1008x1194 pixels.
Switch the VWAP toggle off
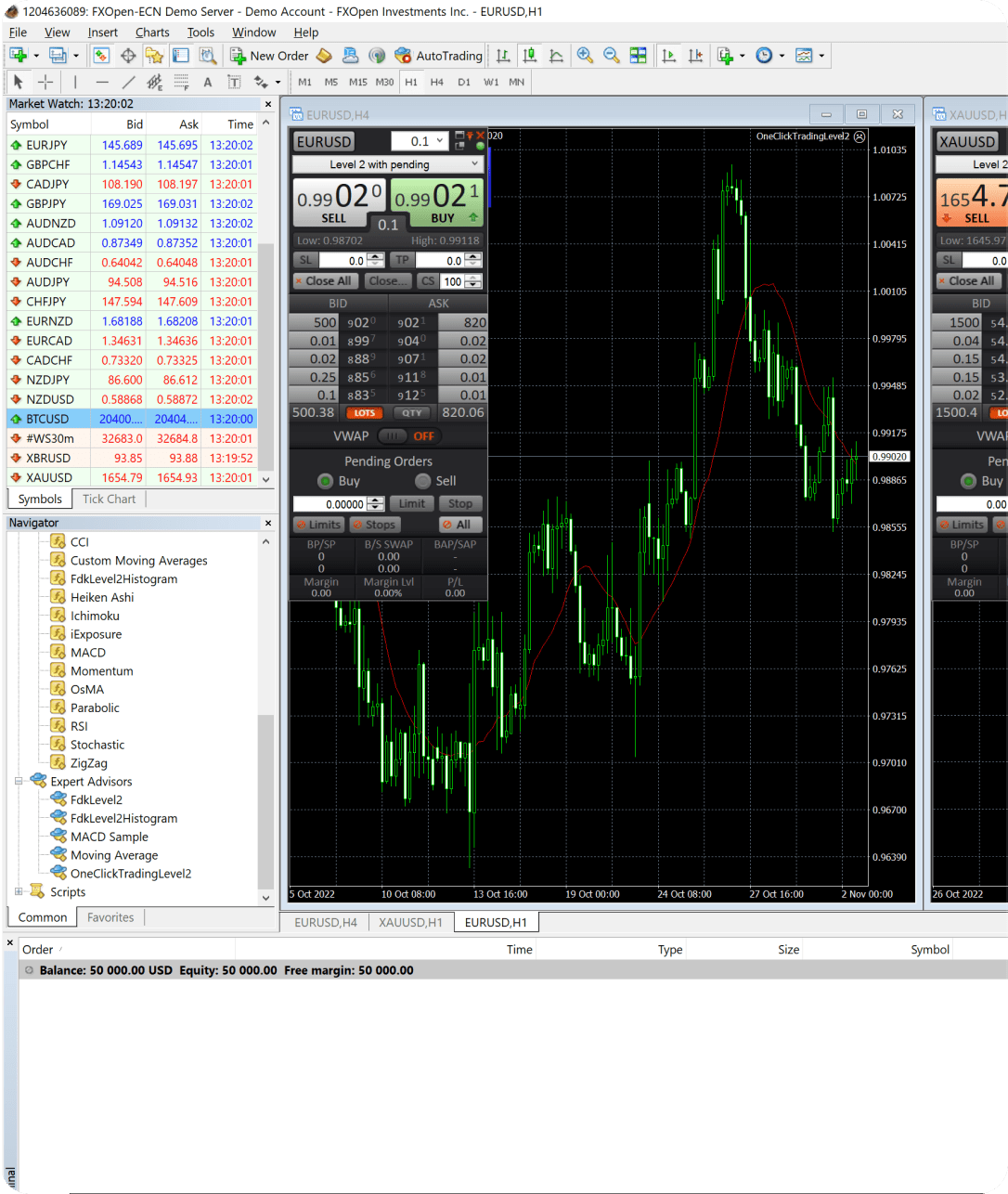tap(393, 435)
